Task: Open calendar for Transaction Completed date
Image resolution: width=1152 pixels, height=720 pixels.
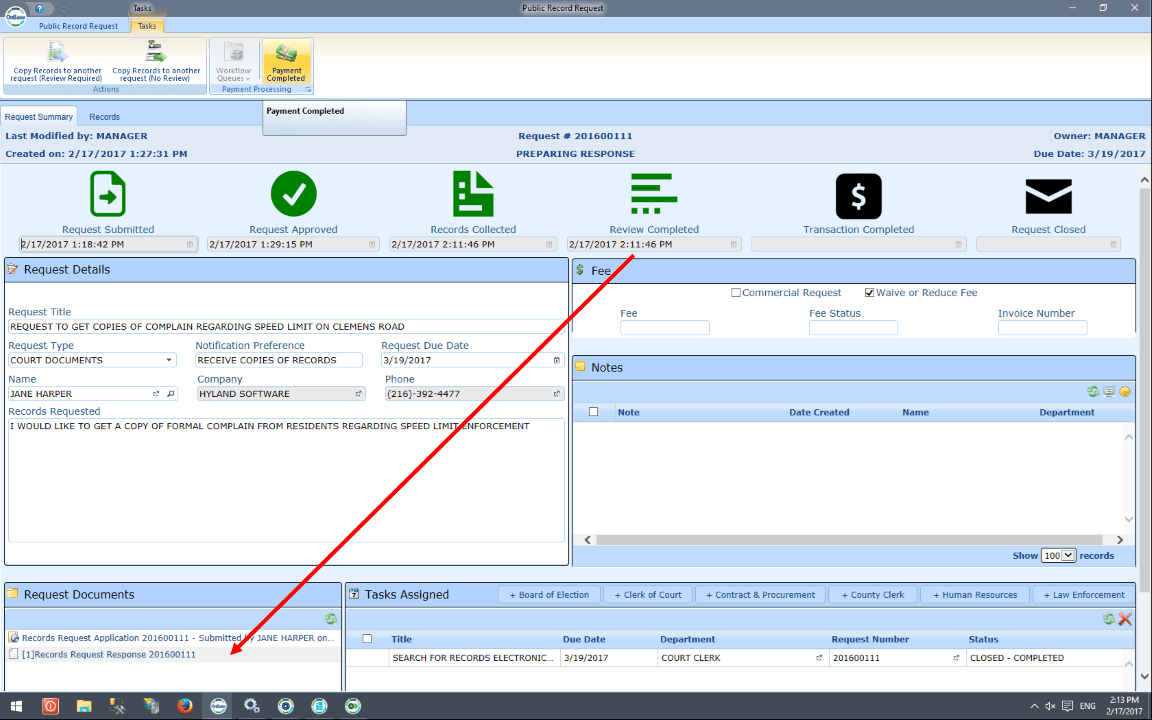Action: [x=958, y=245]
